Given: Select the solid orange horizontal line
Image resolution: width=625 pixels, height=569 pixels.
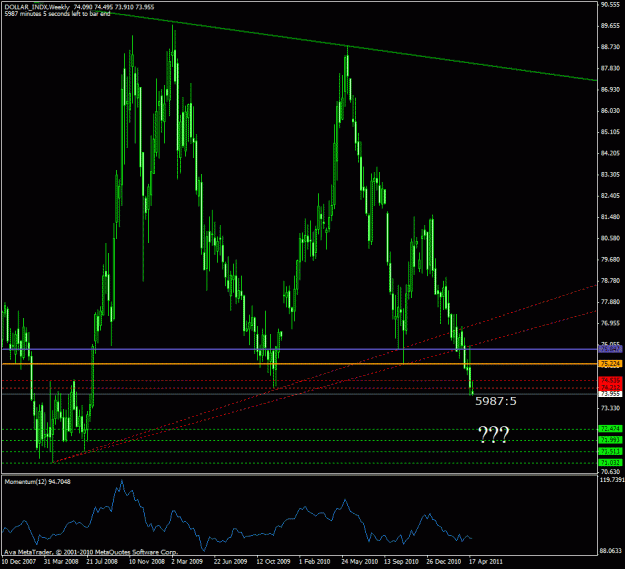Looking at the screenshot, I should (x=300, y=364).
